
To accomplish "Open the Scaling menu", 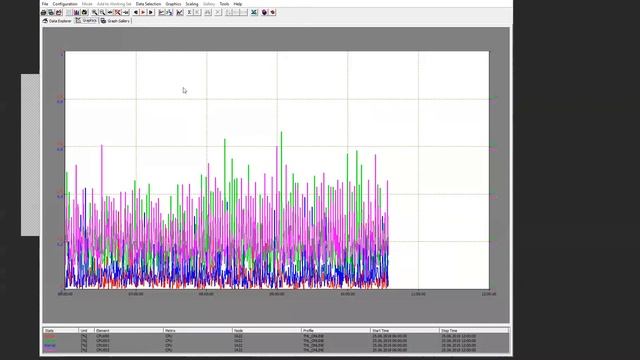I will pos(192,4).
